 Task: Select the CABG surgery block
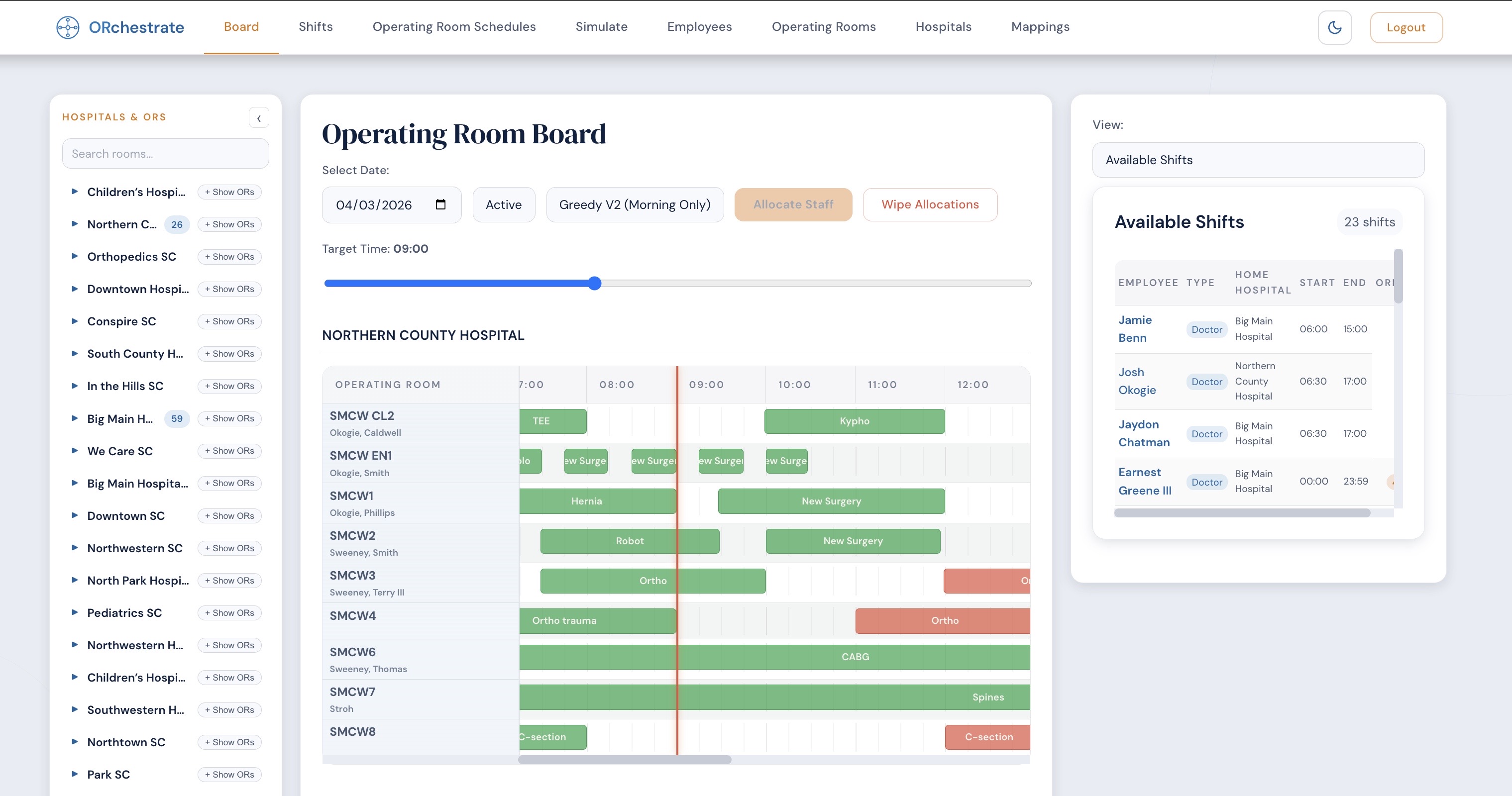[x=774, y=657]
